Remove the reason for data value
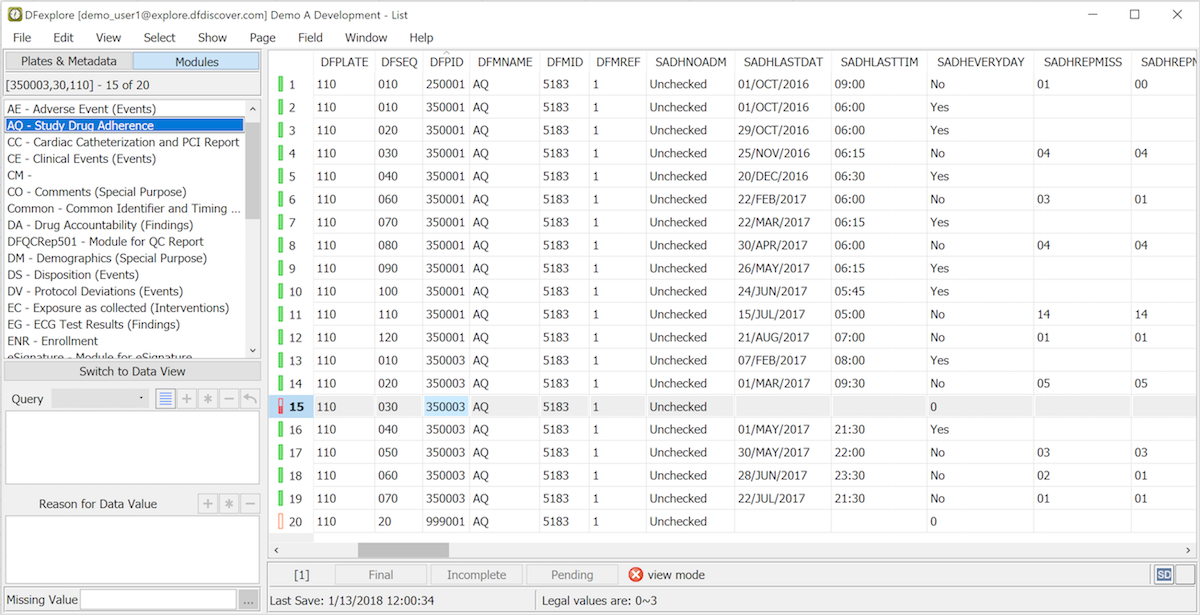The image size is (1200, 615). [250, 504]
